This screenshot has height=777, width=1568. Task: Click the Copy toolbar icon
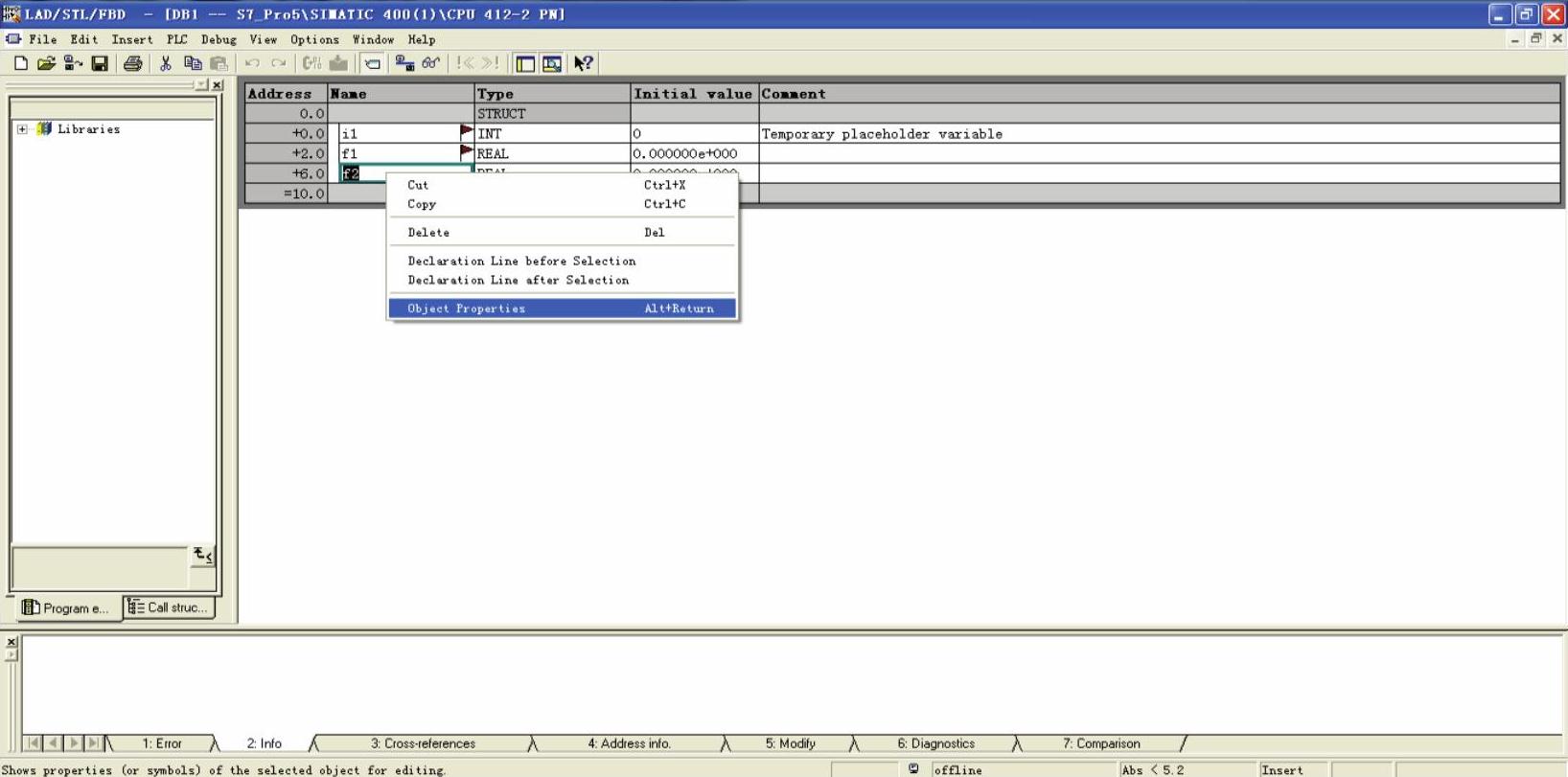pos(192,63)
